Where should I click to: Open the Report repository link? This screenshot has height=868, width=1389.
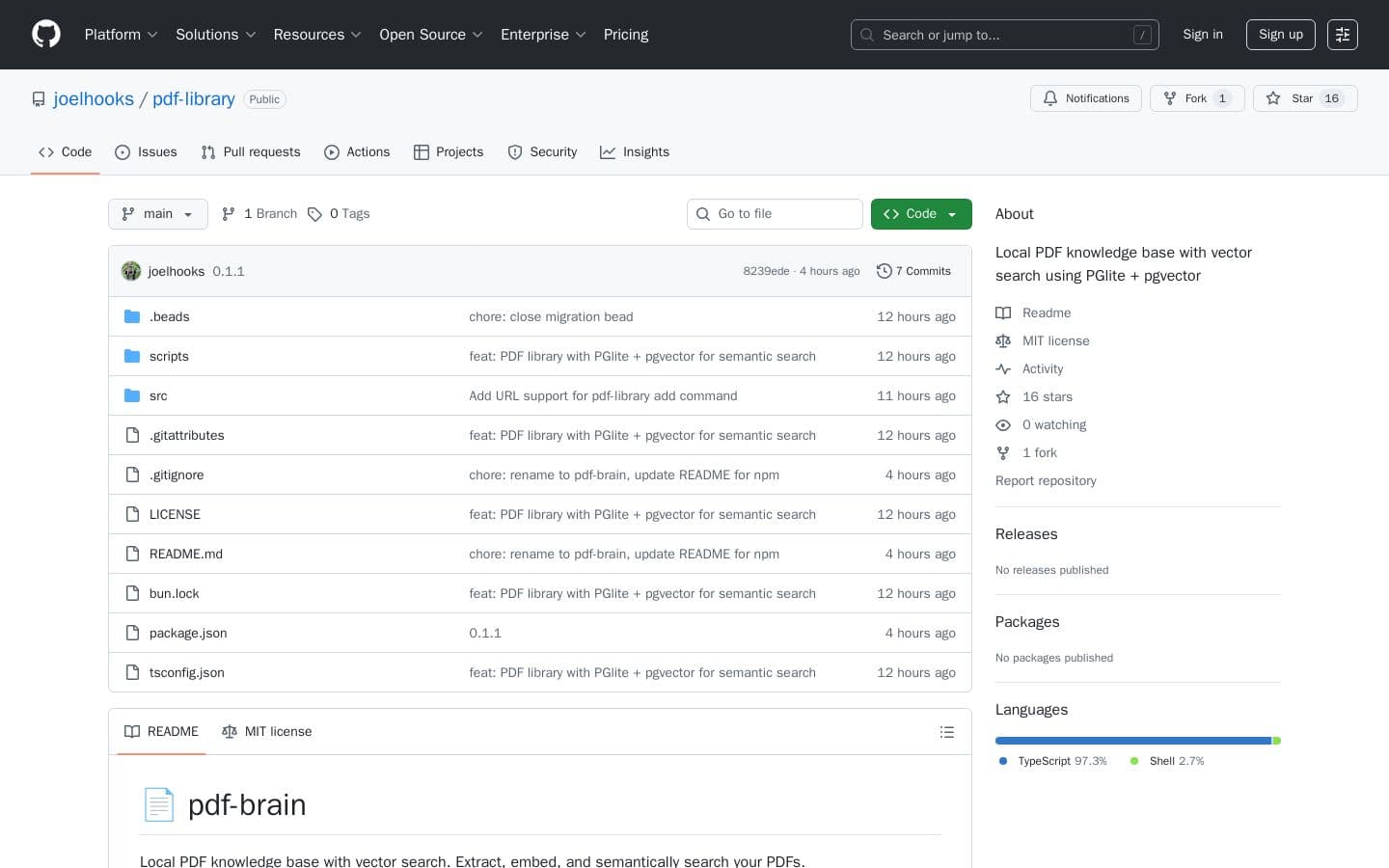(x=1046, y=480)
